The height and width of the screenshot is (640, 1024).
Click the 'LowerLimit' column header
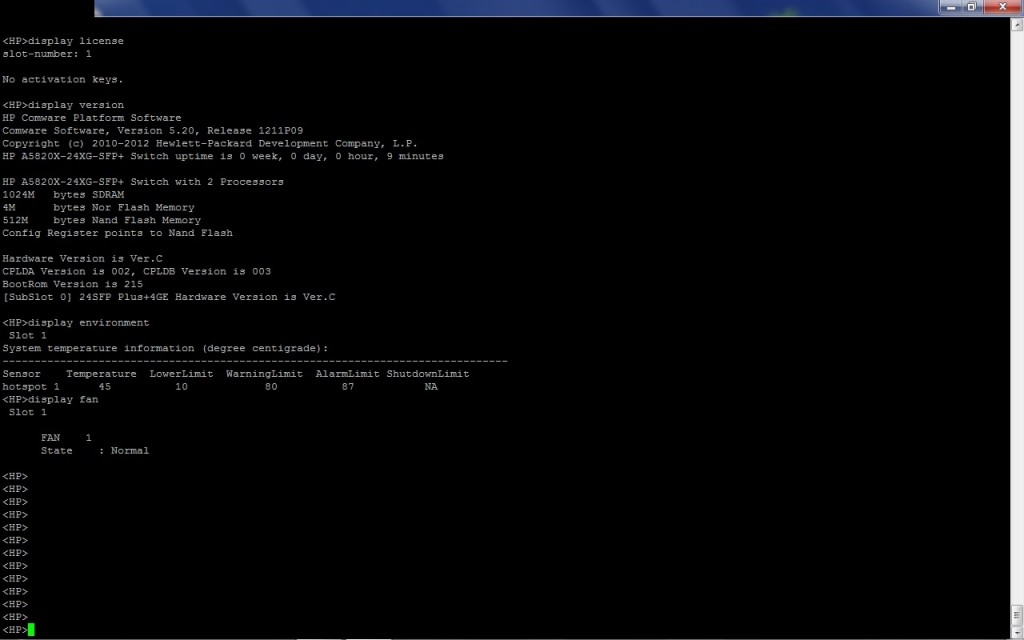[182, 374]
